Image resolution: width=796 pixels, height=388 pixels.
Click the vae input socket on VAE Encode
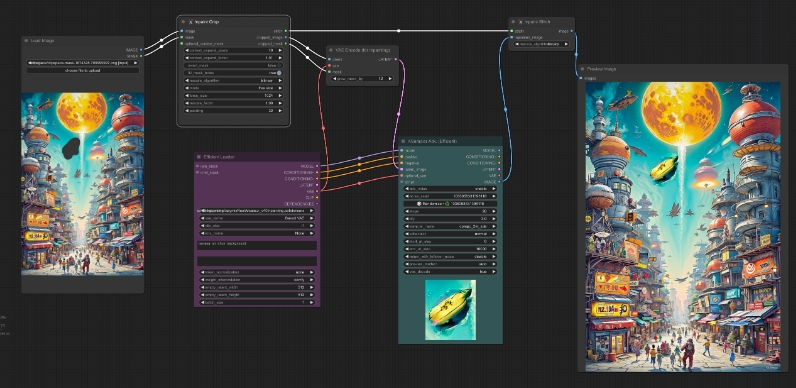pos(329,66)
